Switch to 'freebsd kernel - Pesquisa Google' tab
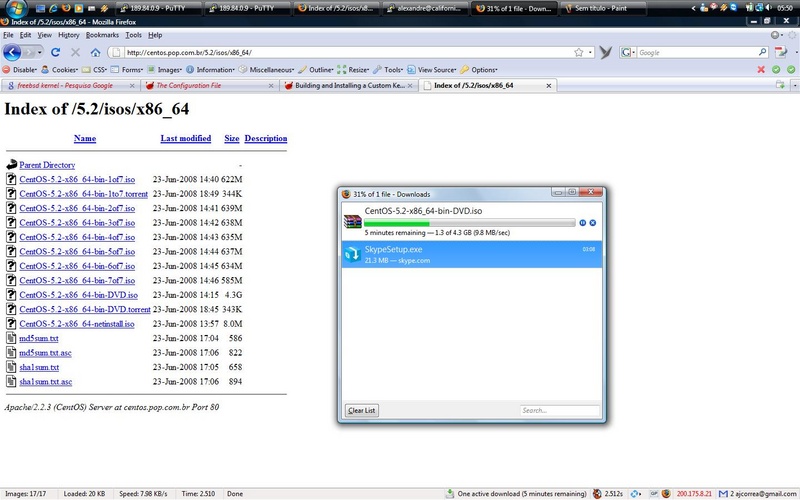The image size is (800, 500). tap(69, 86)
